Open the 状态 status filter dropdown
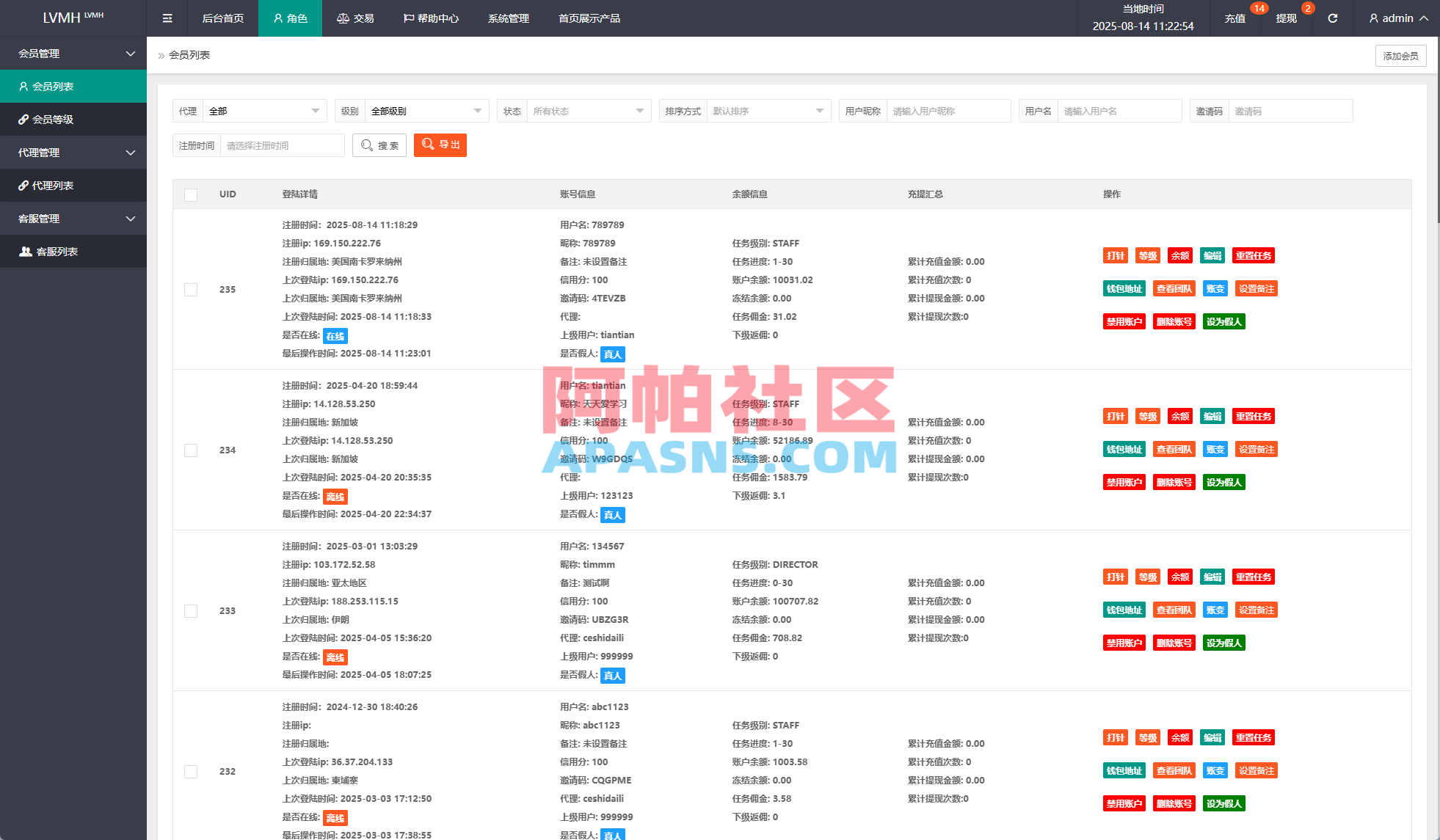This screenshot has height=840, width=1440. pyautogui.click(x=587, y=111)
